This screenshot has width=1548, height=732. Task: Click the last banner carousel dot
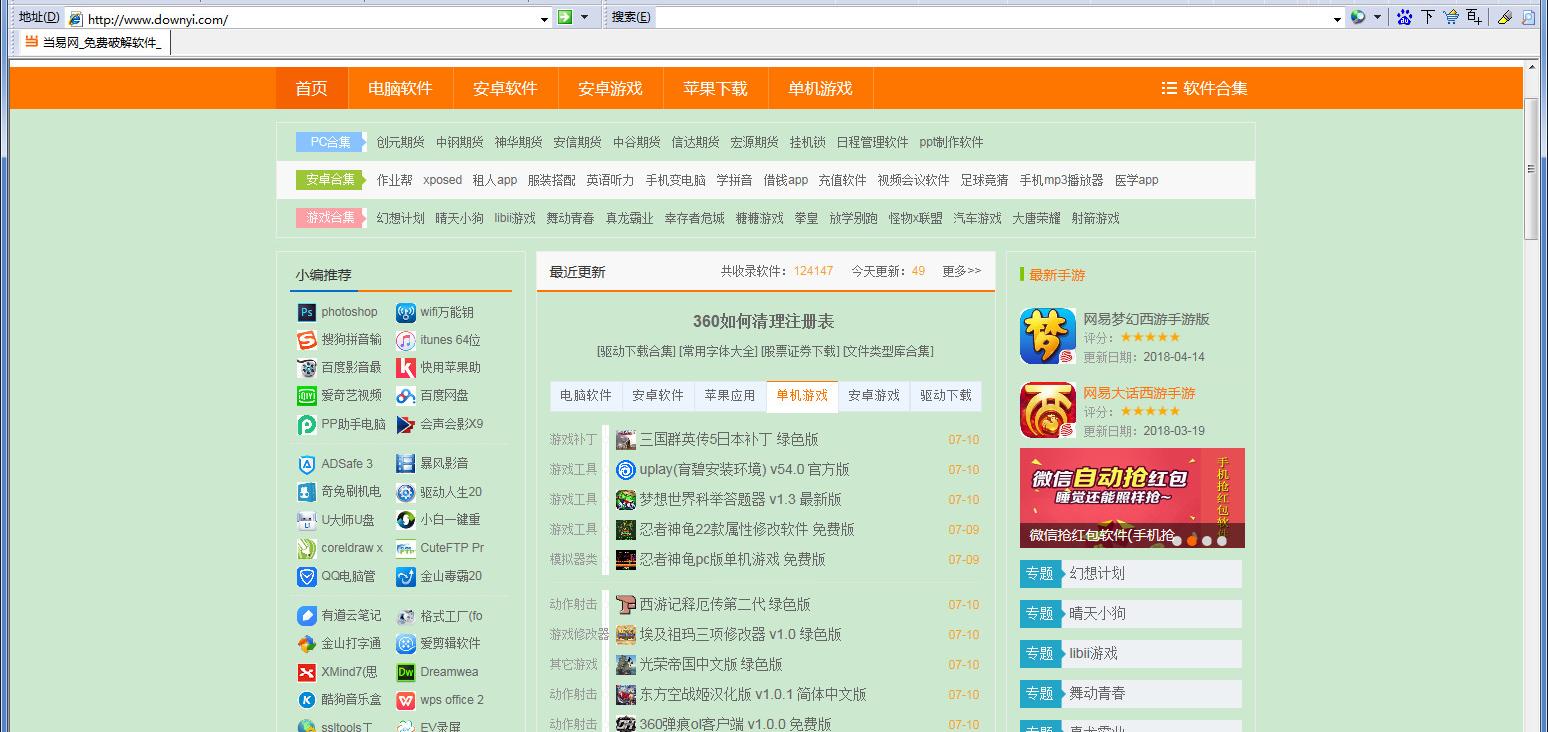point(1222,540)
